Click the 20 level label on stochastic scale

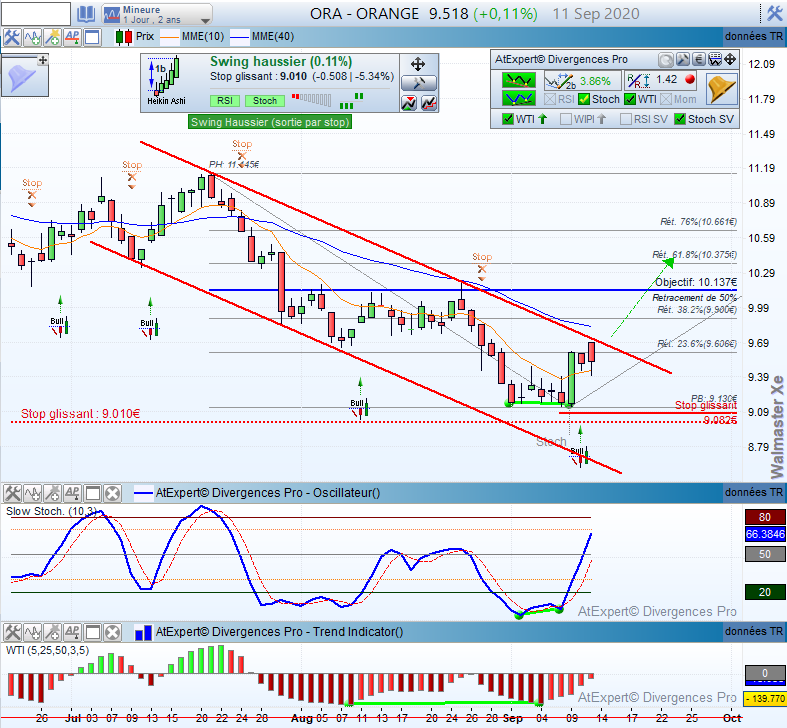point(765,592)
